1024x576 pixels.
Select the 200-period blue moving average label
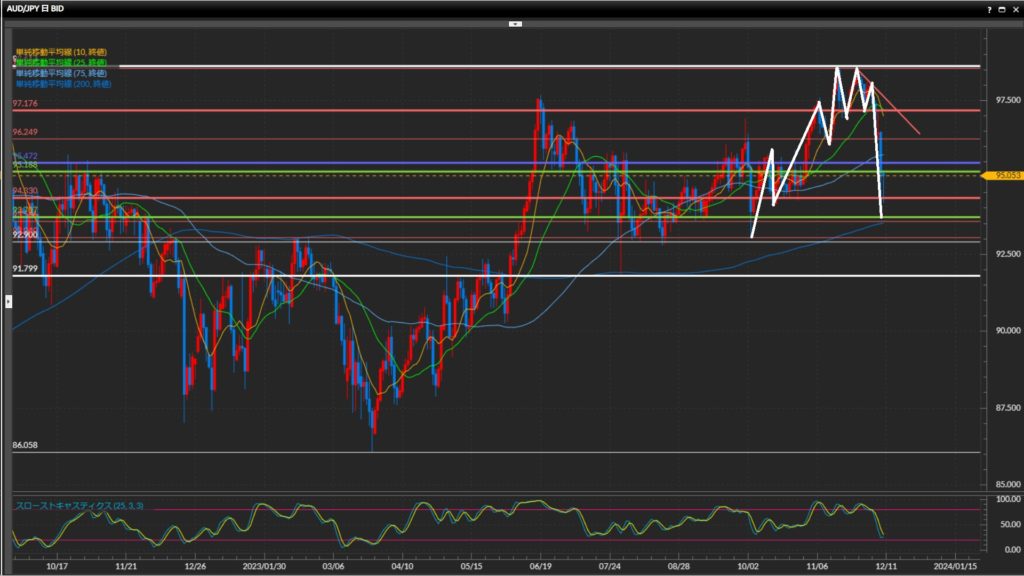pos(63,84)
